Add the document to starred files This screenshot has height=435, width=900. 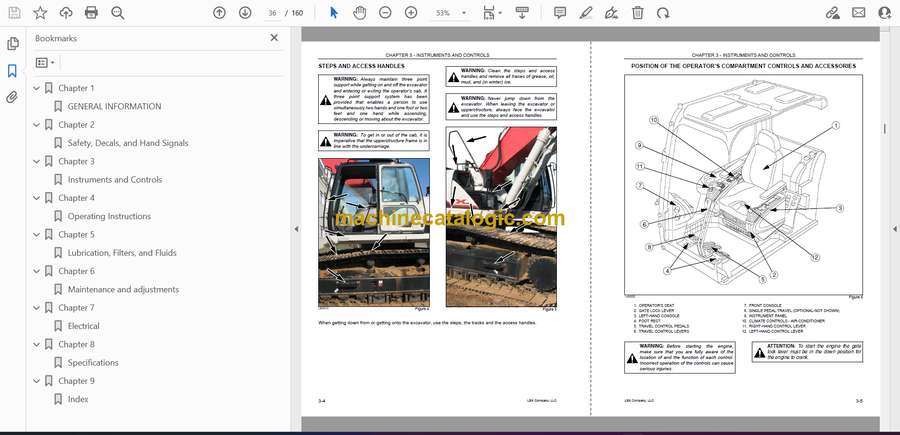(x=40, y=13)
